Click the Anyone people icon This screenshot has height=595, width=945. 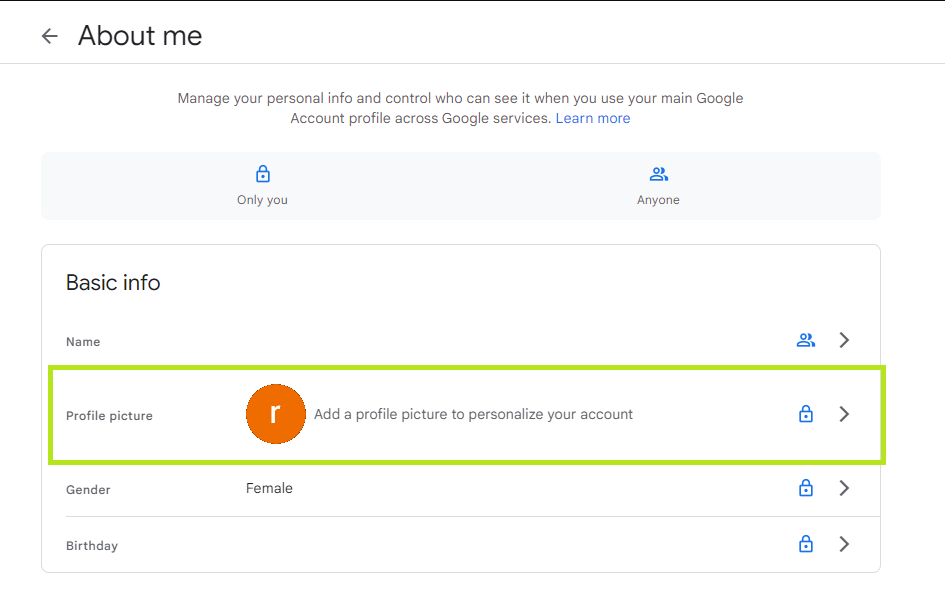[x=659, y=174]
